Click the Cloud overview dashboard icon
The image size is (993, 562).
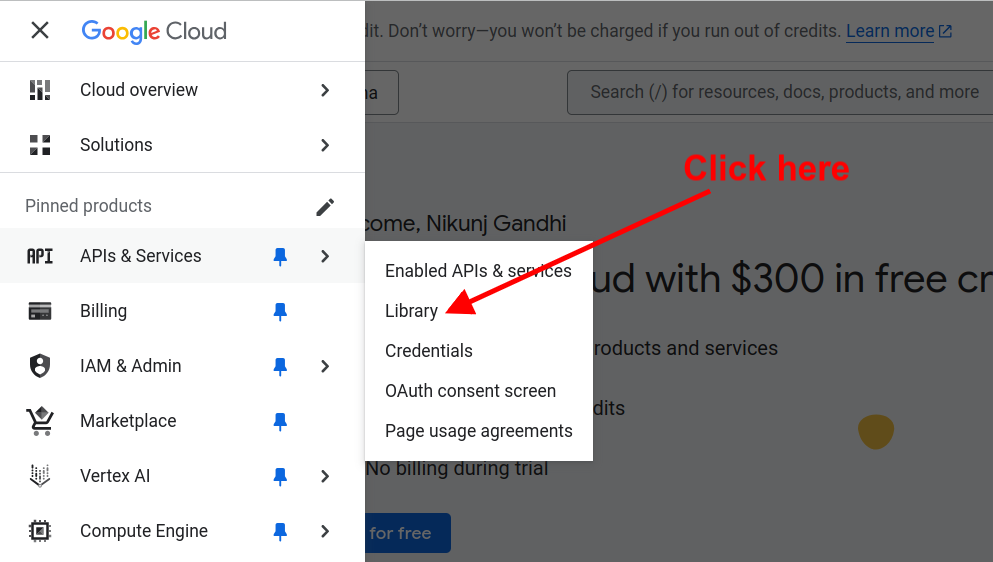click(40, 90)
